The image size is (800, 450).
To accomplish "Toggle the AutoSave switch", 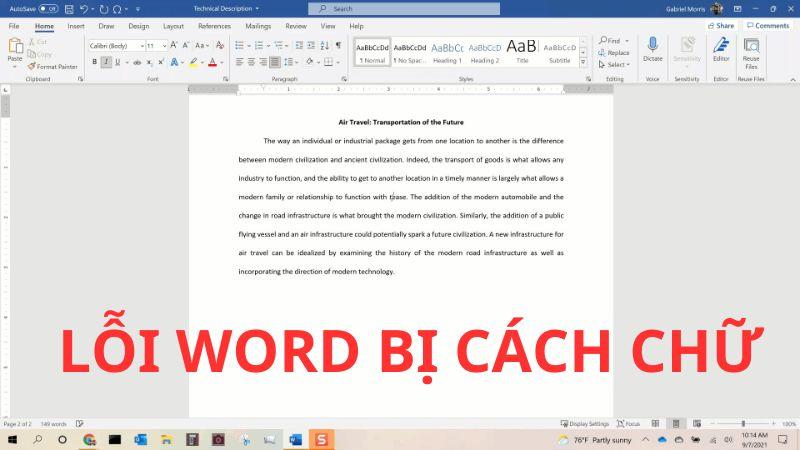I will tap(48, 9).
